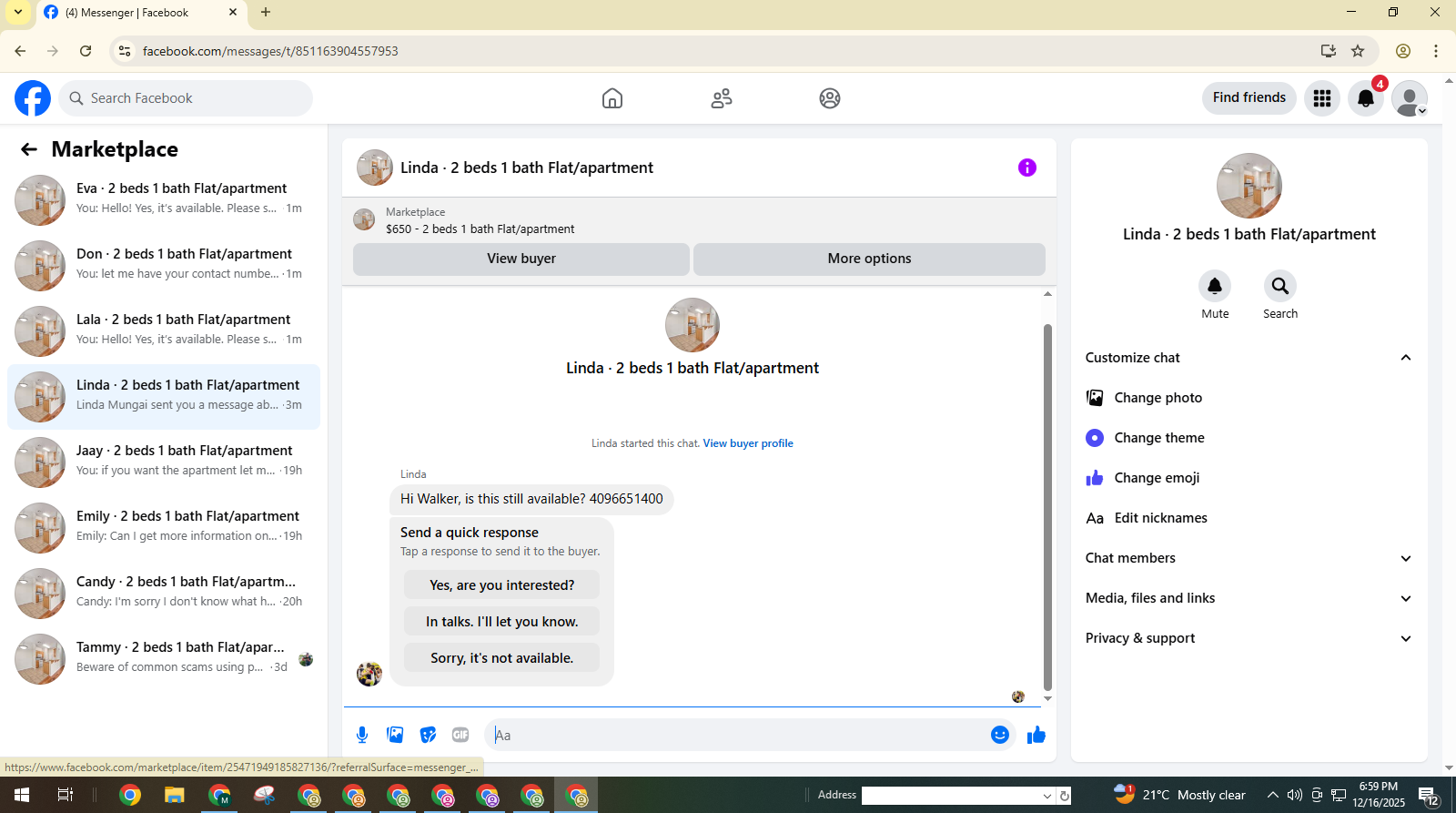The width and height of the screenshot is (1456, 813).
Task: Open the account profile avatar menu
Action: (1410, 98)
